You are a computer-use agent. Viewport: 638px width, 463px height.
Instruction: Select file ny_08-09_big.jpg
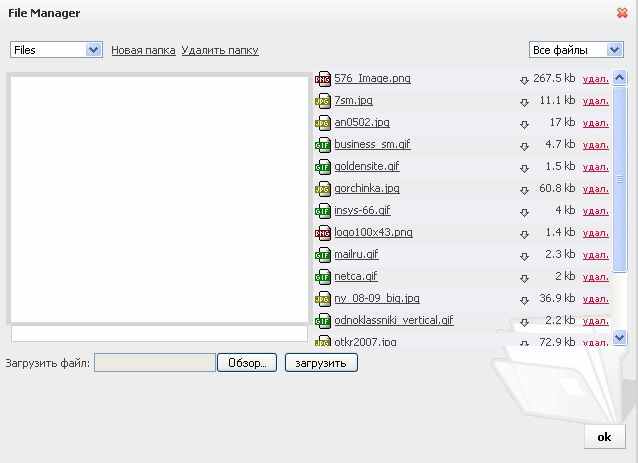pos(377,298)
